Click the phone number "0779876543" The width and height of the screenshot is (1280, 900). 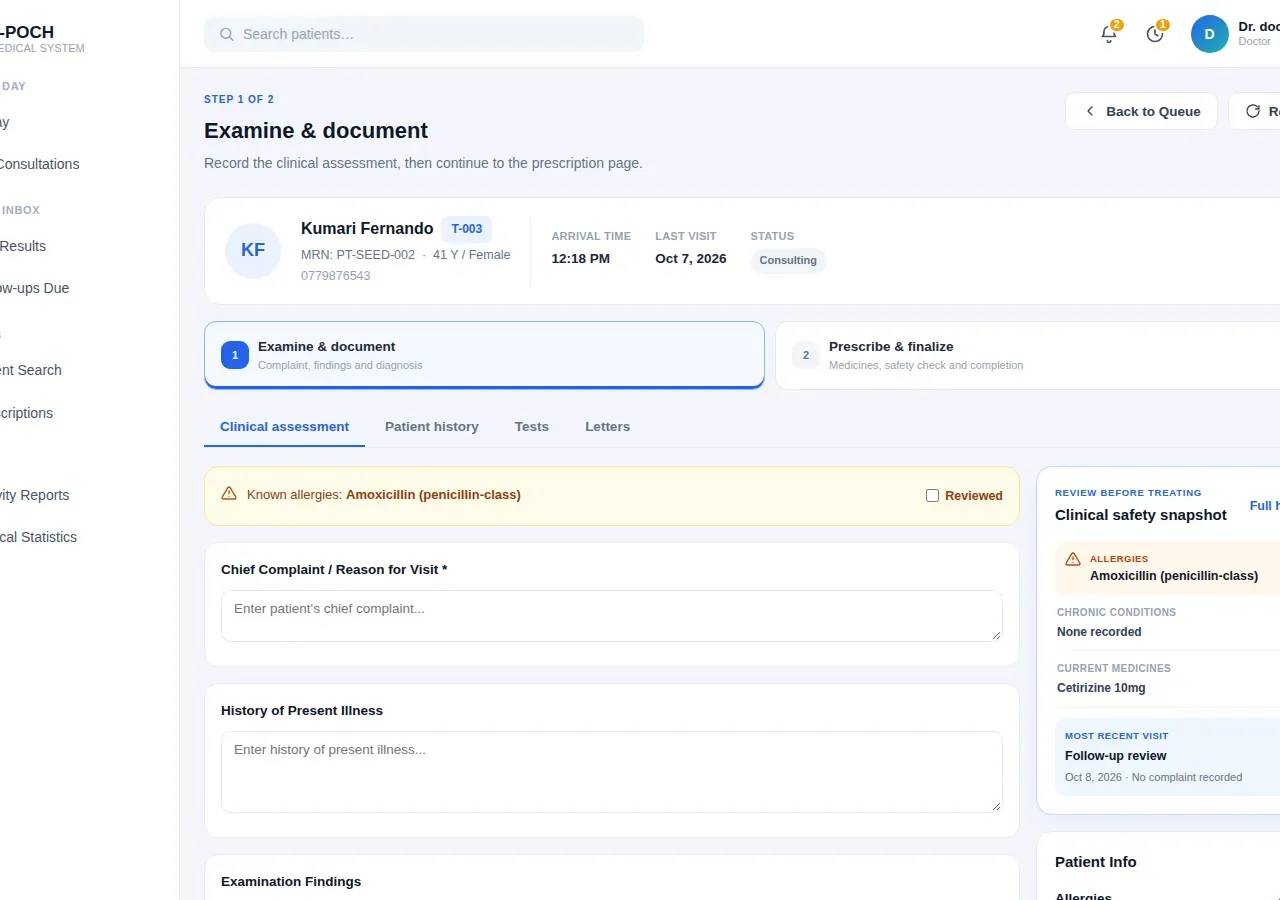click(336, 276)
